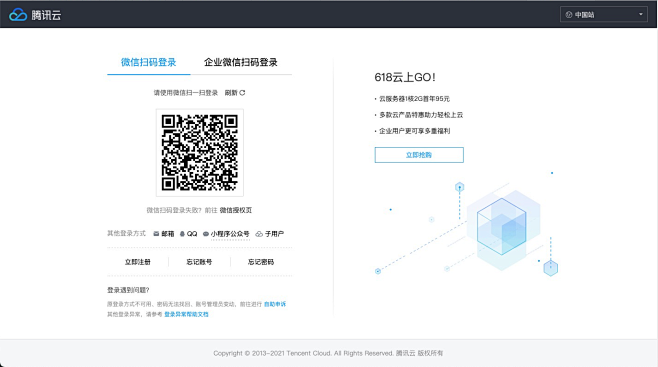Switch to 企业微信扫码登录 tab

click(x=241, y=62)
